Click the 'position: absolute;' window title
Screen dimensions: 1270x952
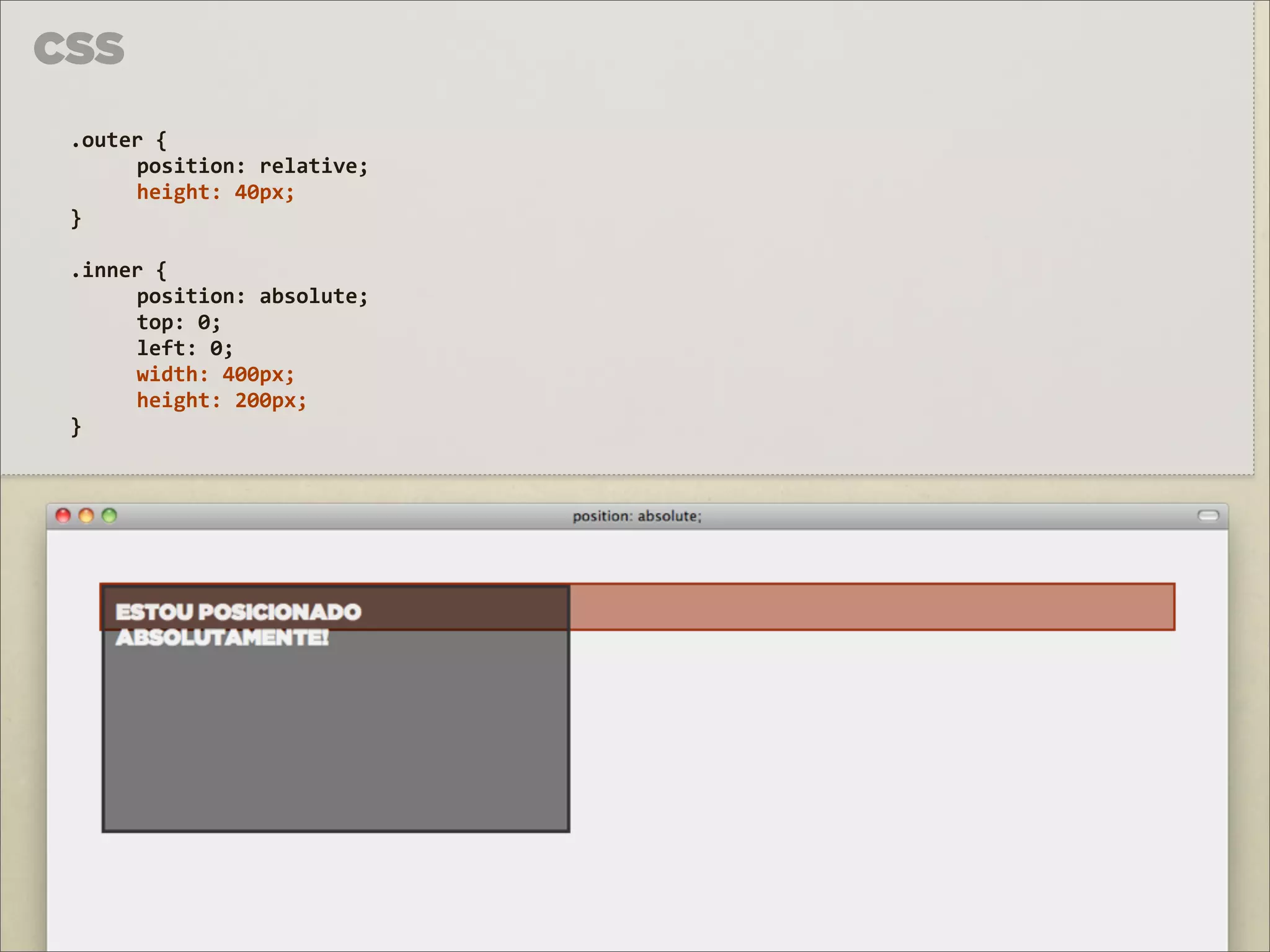[x=637, y=516]
